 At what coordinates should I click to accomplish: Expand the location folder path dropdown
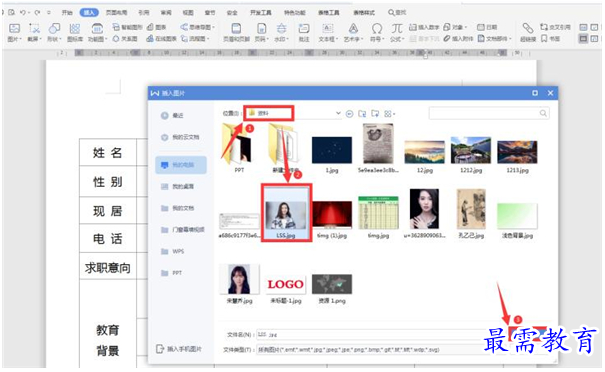pyautogui.click(x=338, y=113)
